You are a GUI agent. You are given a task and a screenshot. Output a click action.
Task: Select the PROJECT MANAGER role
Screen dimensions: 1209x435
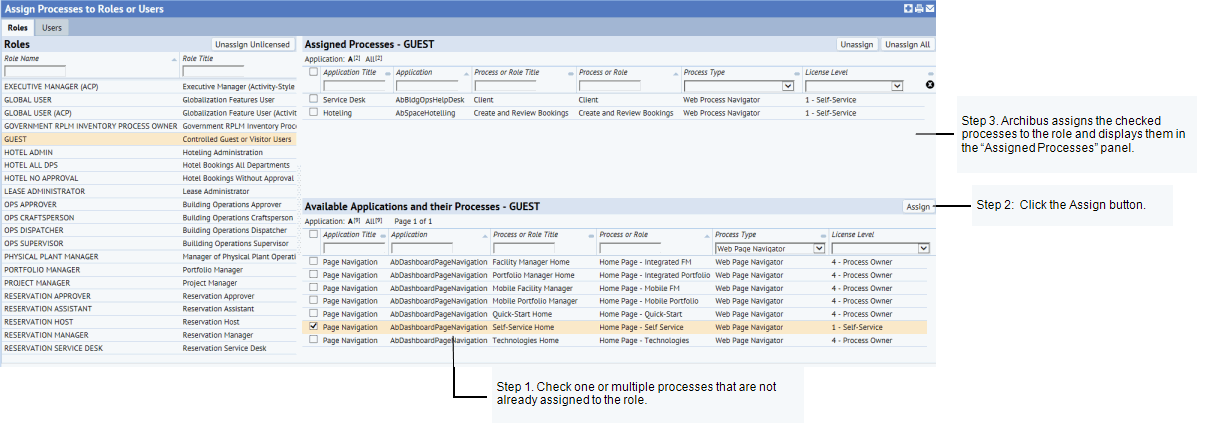(150, 282)
